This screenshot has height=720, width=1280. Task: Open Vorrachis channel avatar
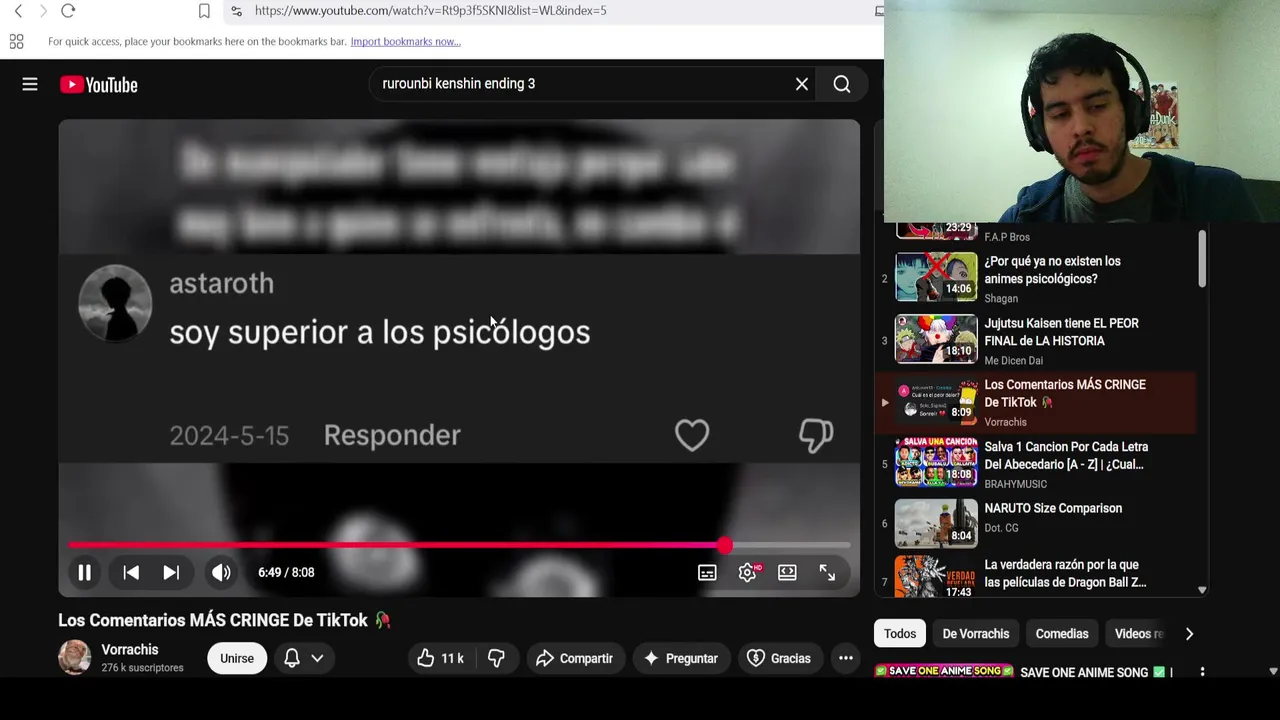(74, 657)
